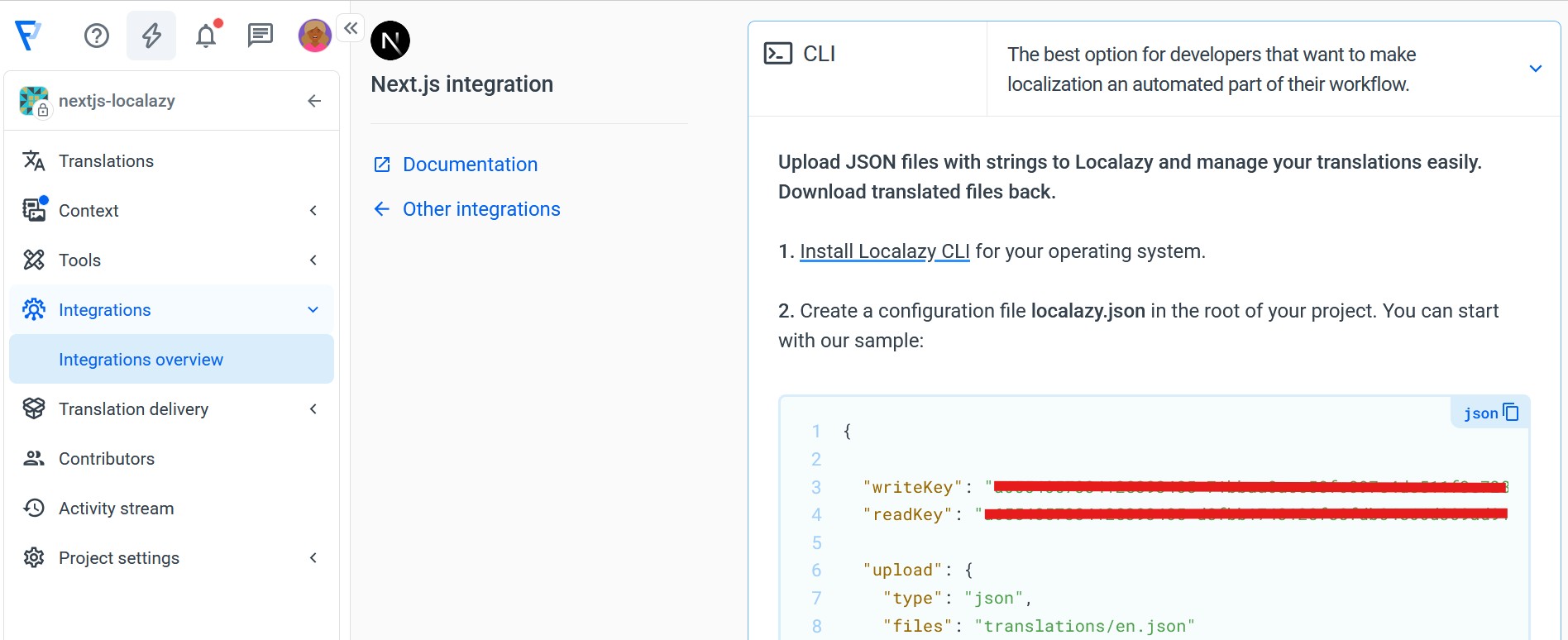Open the Context menu item
Image resolution: width=1568 pixels, height=640 pixels.
[x=172, y=210]
